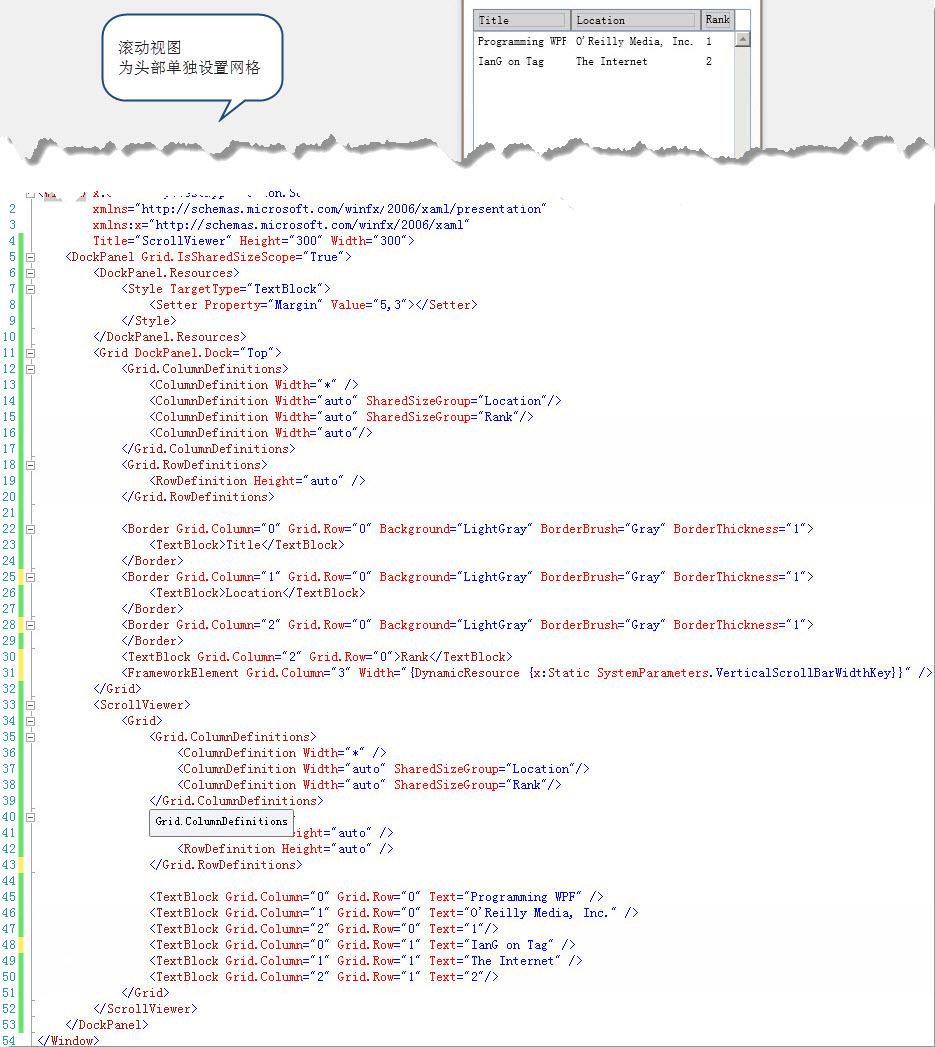Click TextBlock Text="2" on line 50
935x1047 pixels.
click(324, 978)
